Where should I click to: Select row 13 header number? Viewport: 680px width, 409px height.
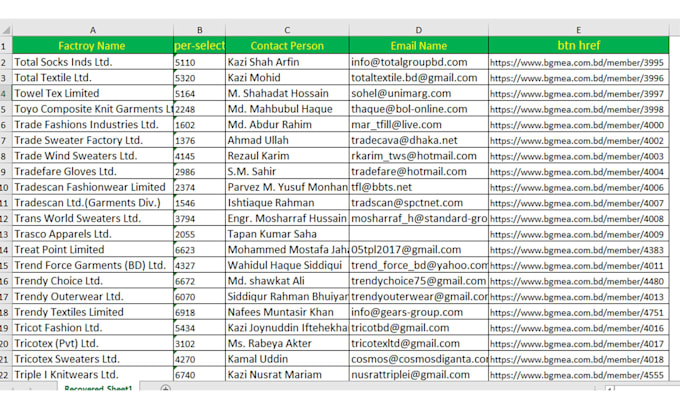(4, 234)
